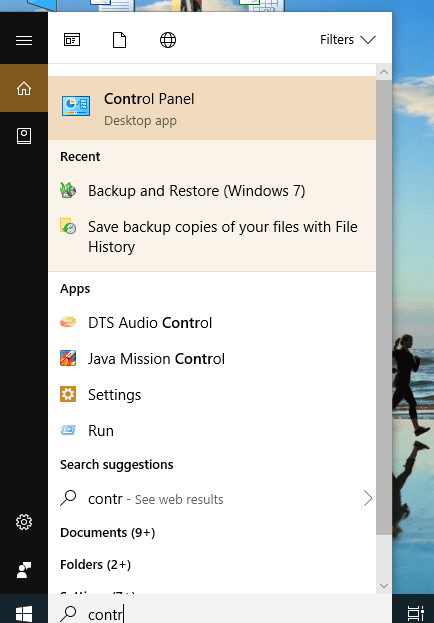Click the feedback person icon in sidebar

pyautogui.click(x=24, y=570)
